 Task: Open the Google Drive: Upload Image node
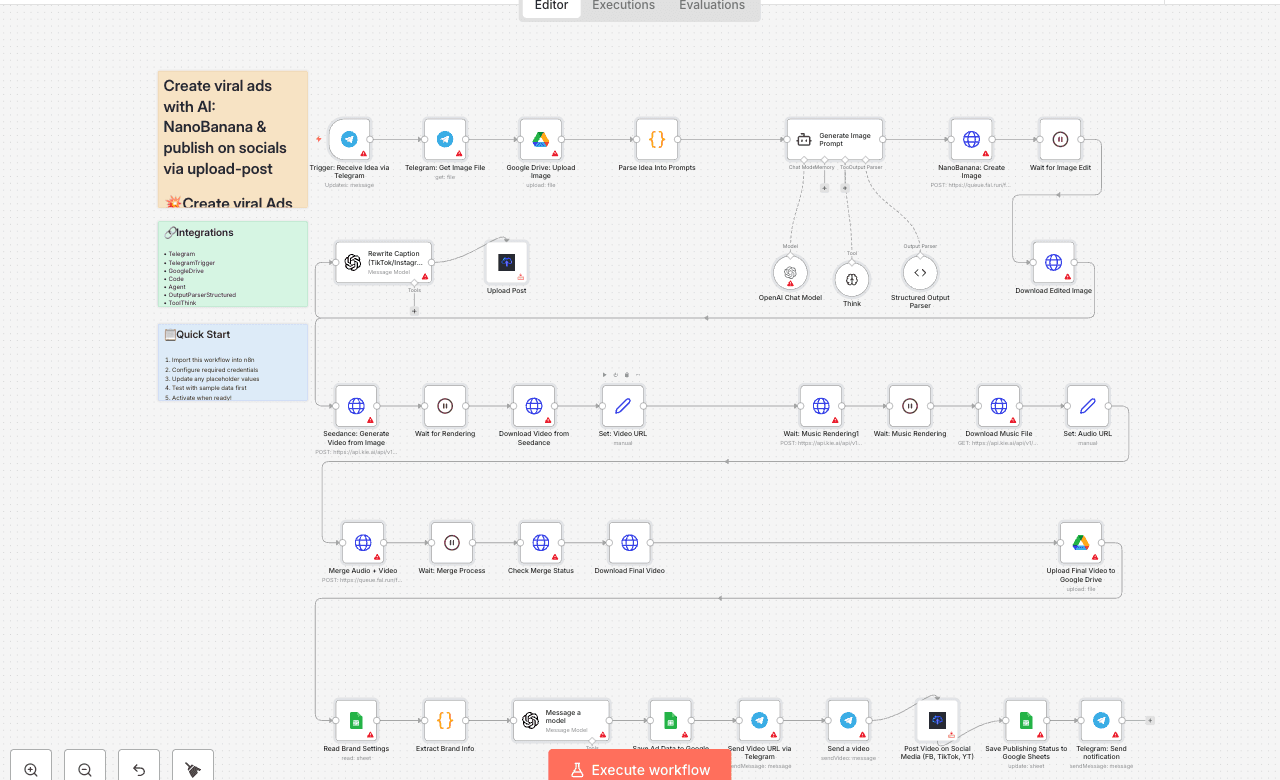point(541,140)
